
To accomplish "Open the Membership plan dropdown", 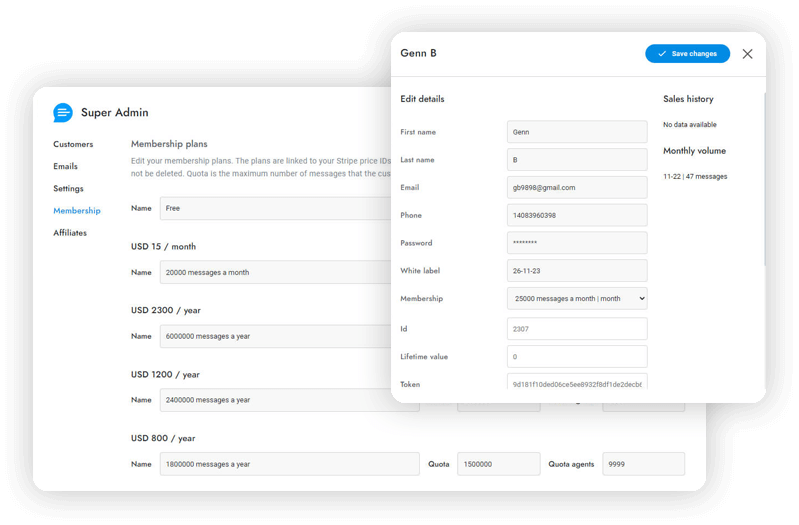I will [577, 298].
